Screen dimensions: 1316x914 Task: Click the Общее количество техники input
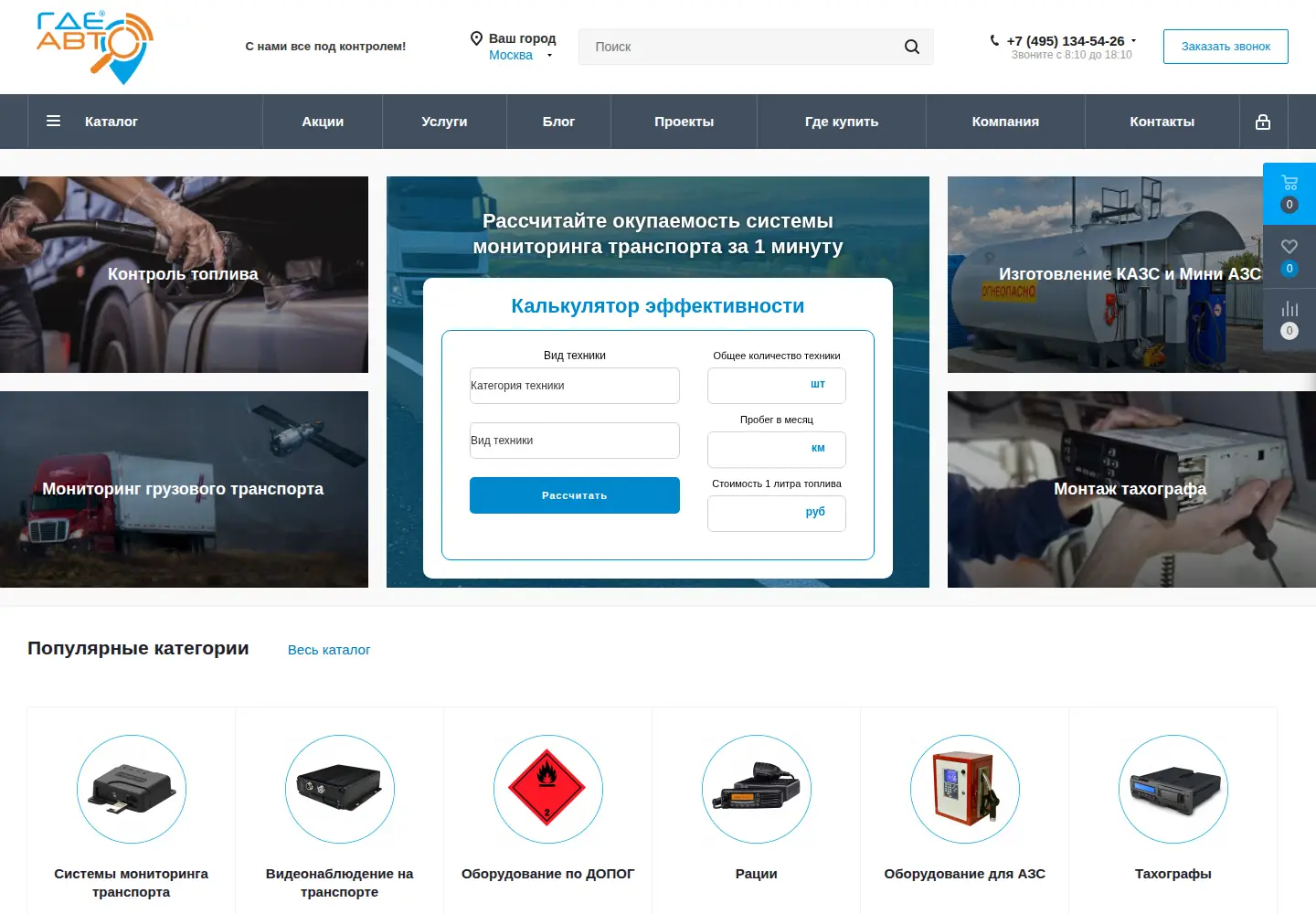pyautogui.click(x=777, y=386)
